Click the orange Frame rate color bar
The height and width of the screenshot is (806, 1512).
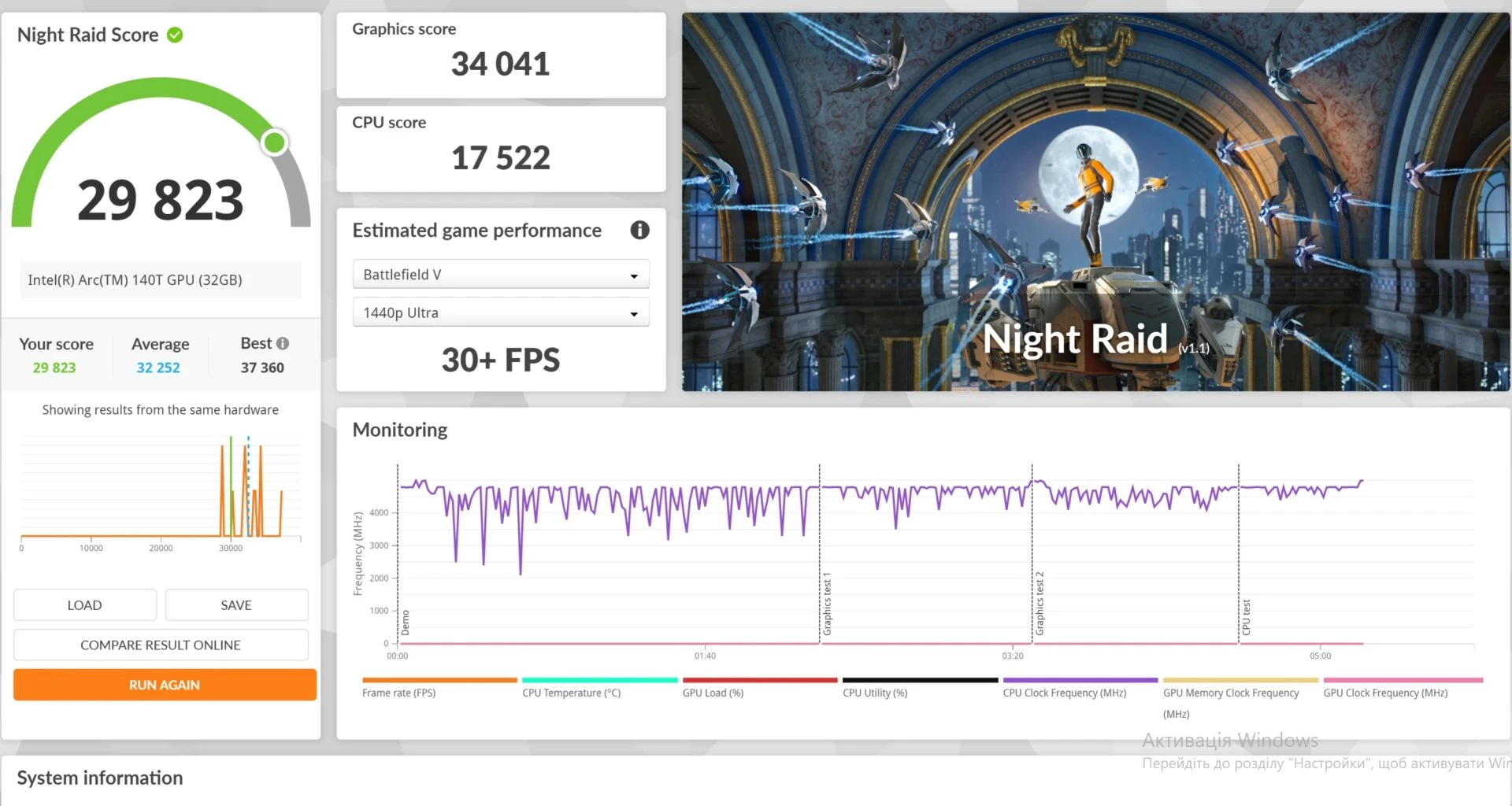pos(439,680)
